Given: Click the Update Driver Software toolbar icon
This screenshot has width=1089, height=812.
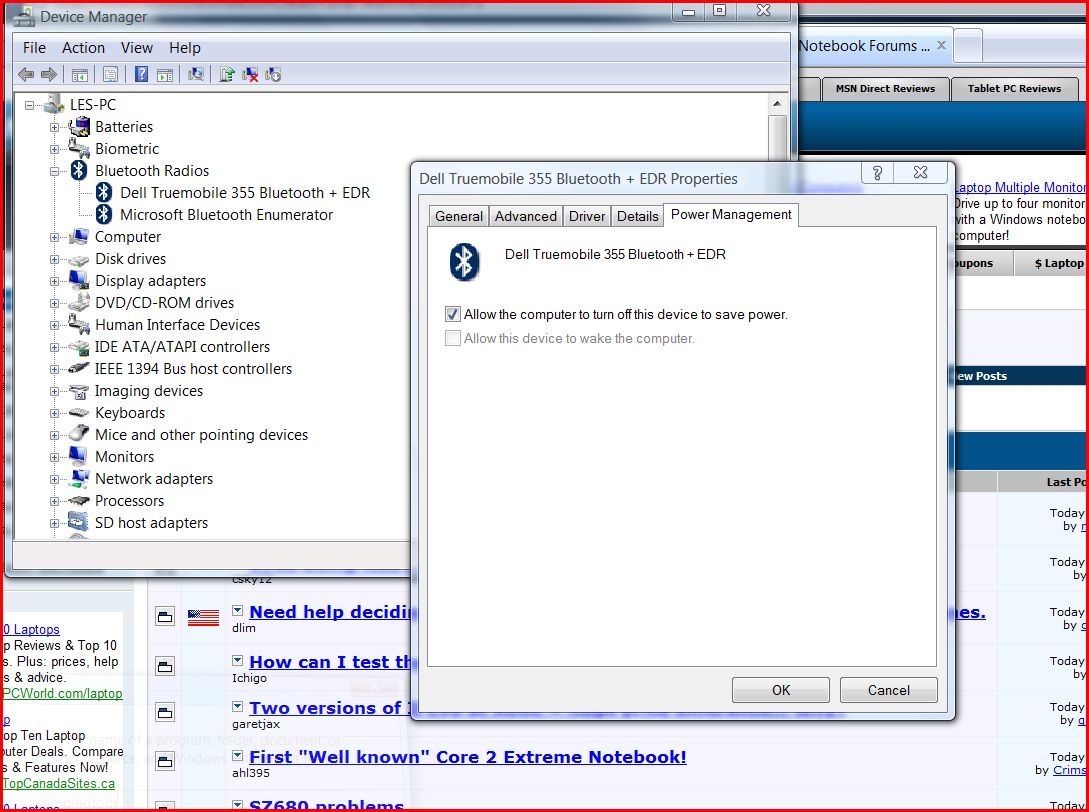Looking at the screenshot, I should [226, 74].
